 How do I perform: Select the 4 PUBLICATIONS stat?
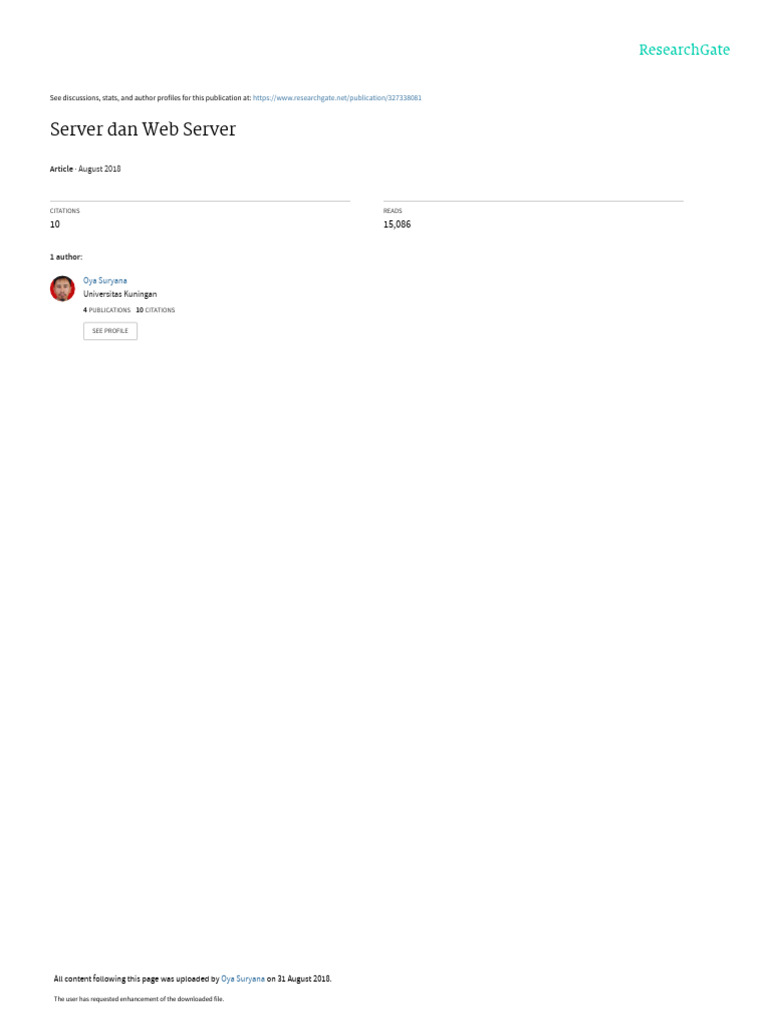coord(107,310)
